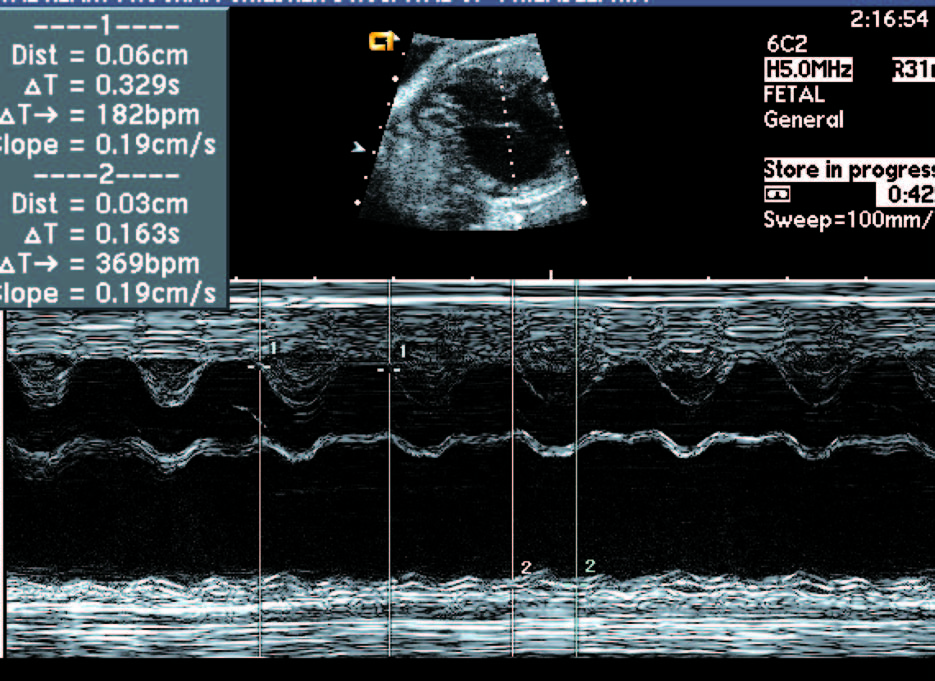Click the Dist = 0.03cm value
935x681 pixels.
point(100,204)
